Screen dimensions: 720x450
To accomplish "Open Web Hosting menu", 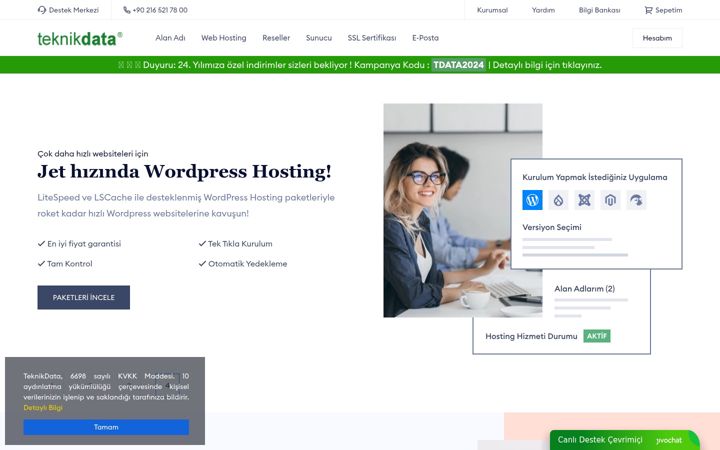I will coord(224,38).
